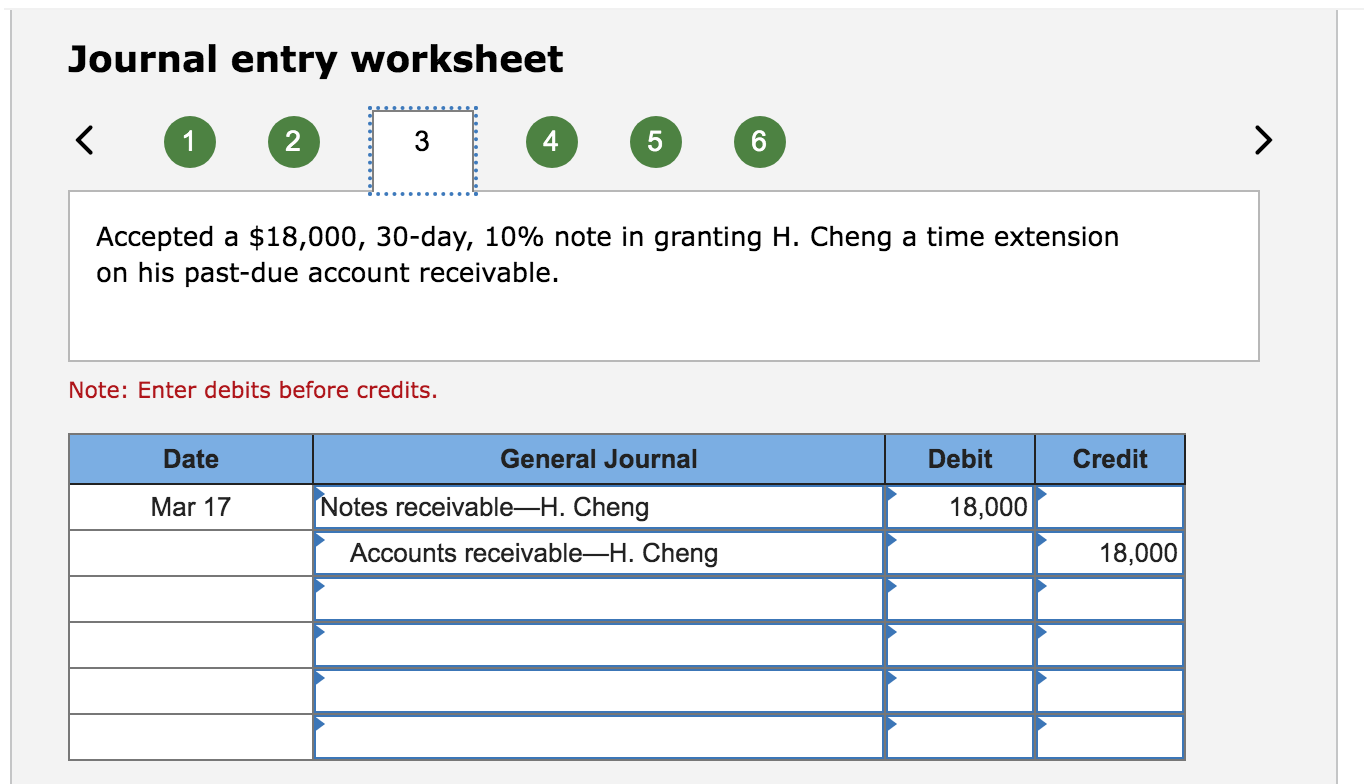Go to journal entry step 6
This screenshot has height=784, width=1364.
pyautogui.click(x=759, y=142)
